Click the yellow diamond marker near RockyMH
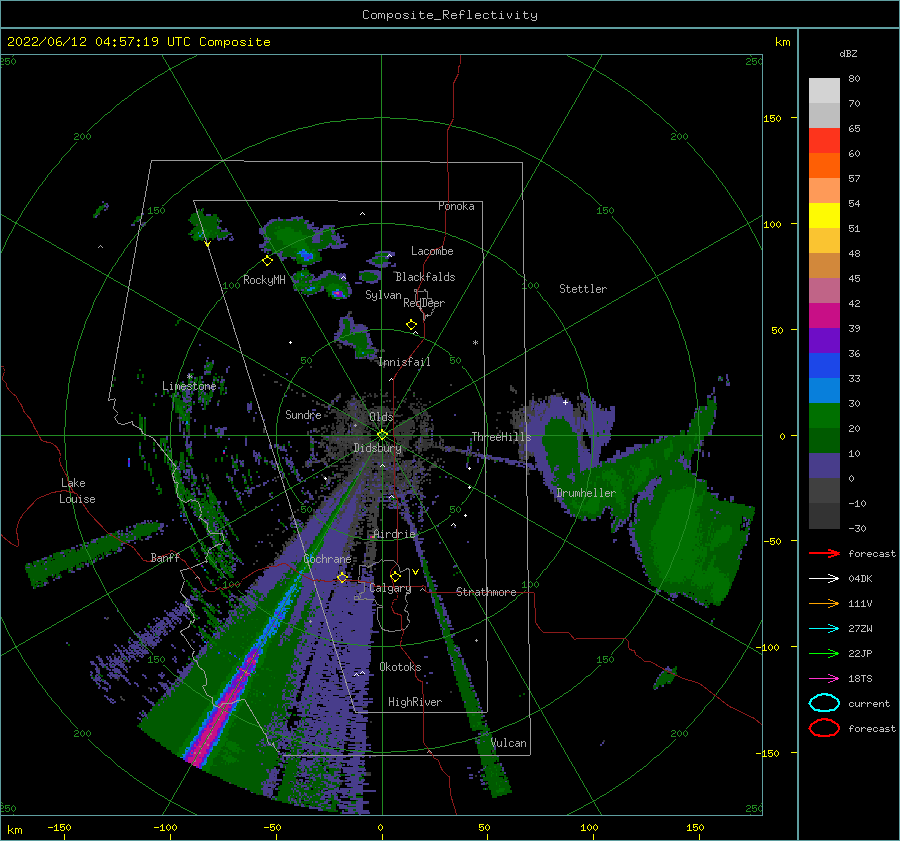This screenshot has width=900, height=841. pos(267,261)
